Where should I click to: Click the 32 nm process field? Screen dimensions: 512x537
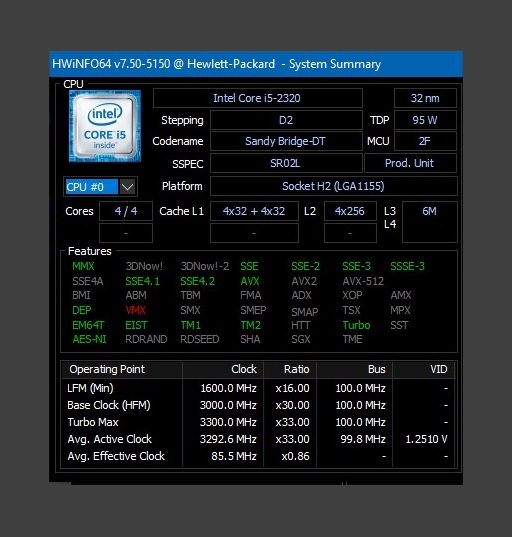[425, 98]
